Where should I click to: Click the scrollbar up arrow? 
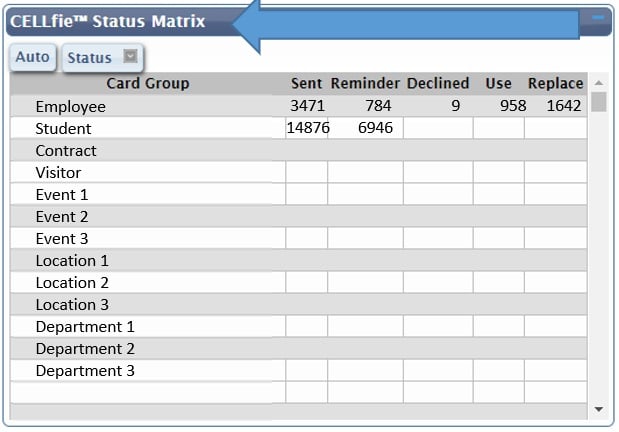598,83
